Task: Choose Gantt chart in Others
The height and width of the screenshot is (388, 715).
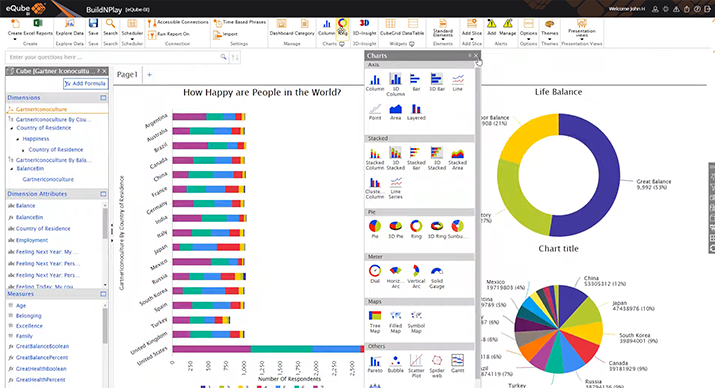Action: tap(457, 364)
